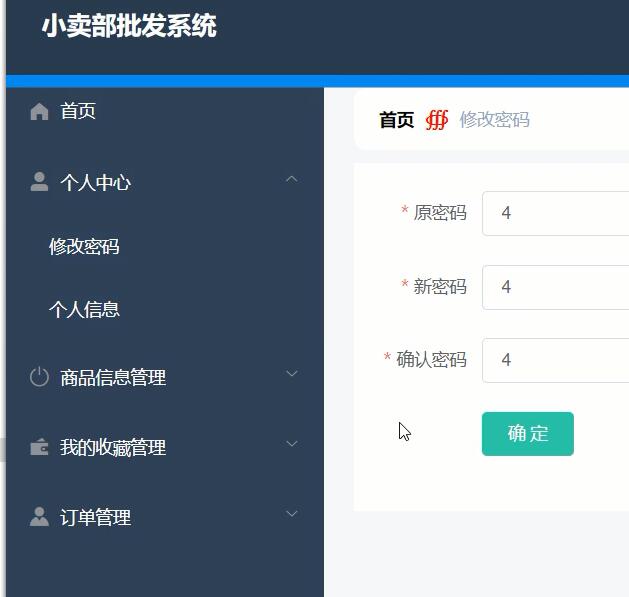Open 个人信息 submenu item
This screenshot has height=597, width=629.
pos(84,310)
